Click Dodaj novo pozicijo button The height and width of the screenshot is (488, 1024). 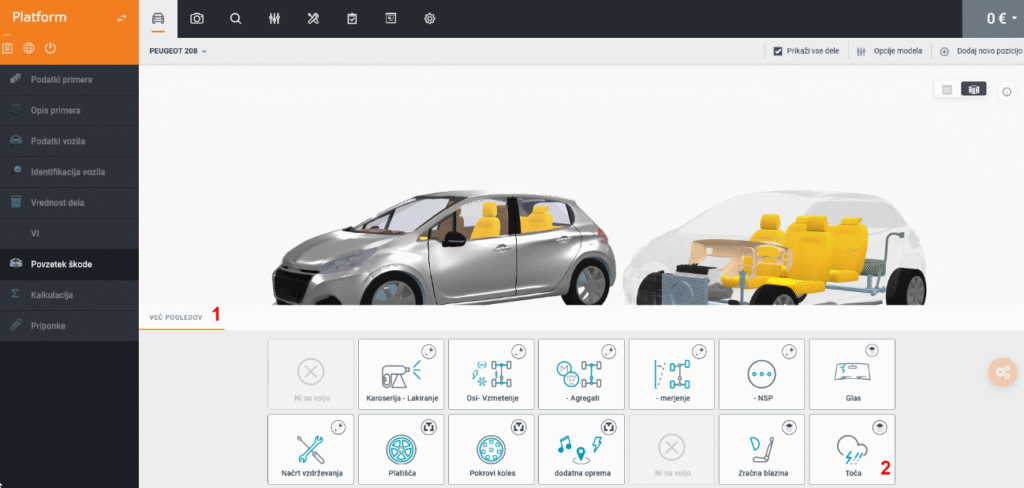click(x=980, y=51)
